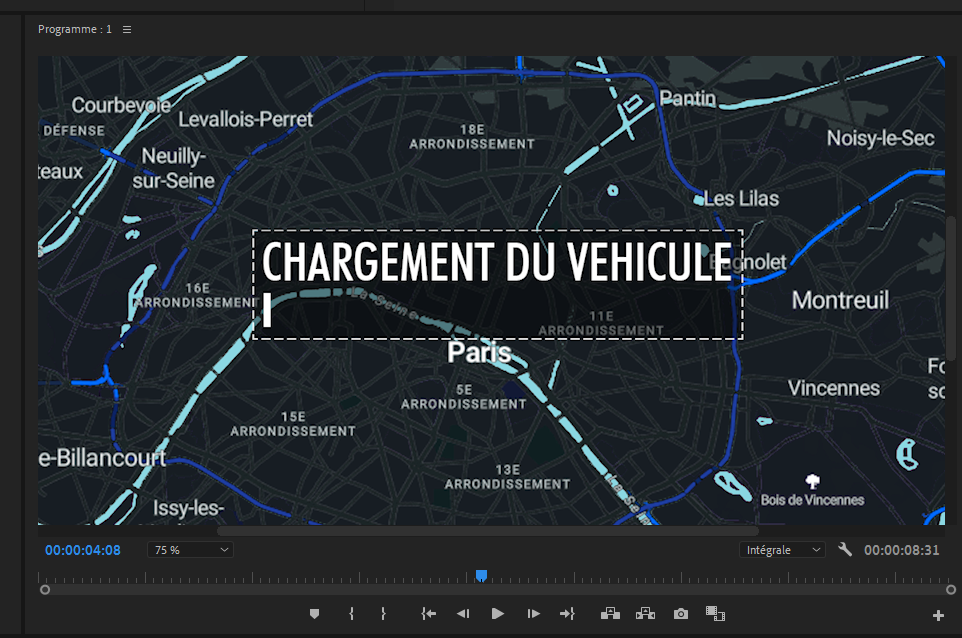Image resolution: width=962 pixels, height=638 pixels.
Task: Open the Programme panel hamburger menu
Action: (127, 29)
